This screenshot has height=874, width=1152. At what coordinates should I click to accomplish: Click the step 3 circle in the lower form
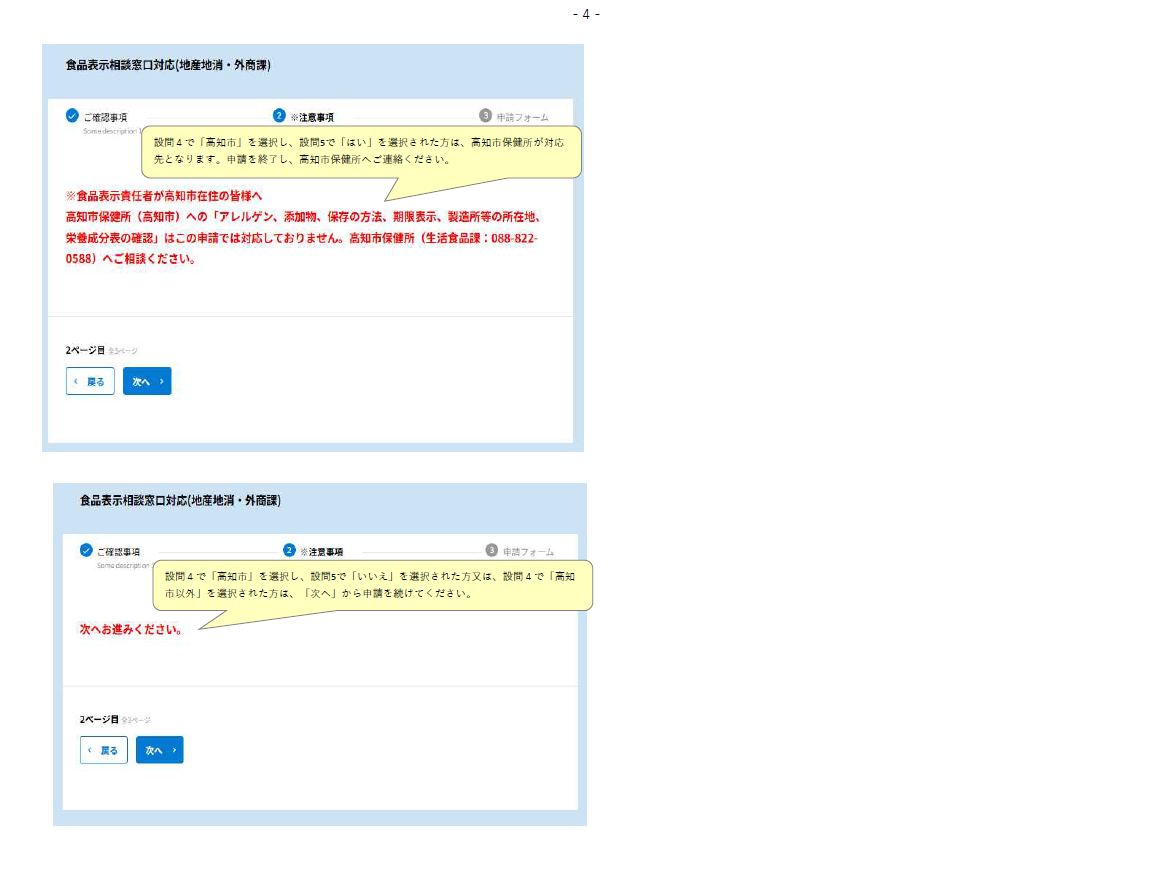click(x=492, y=551)
